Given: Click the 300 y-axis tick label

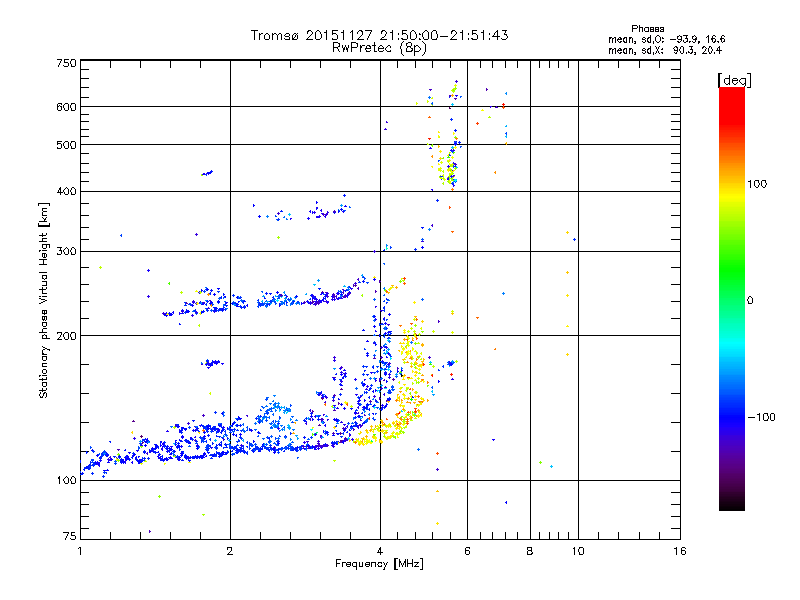Looking at the screenshot, I should coord(66,251).
